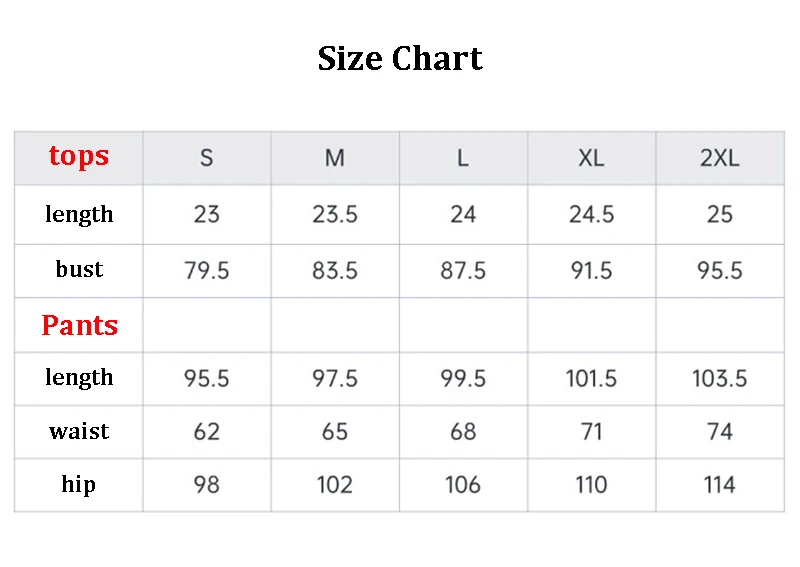Viewport: 800px width, 567px height.
Task: Click the S size column header
Action: tap(207, 158)
